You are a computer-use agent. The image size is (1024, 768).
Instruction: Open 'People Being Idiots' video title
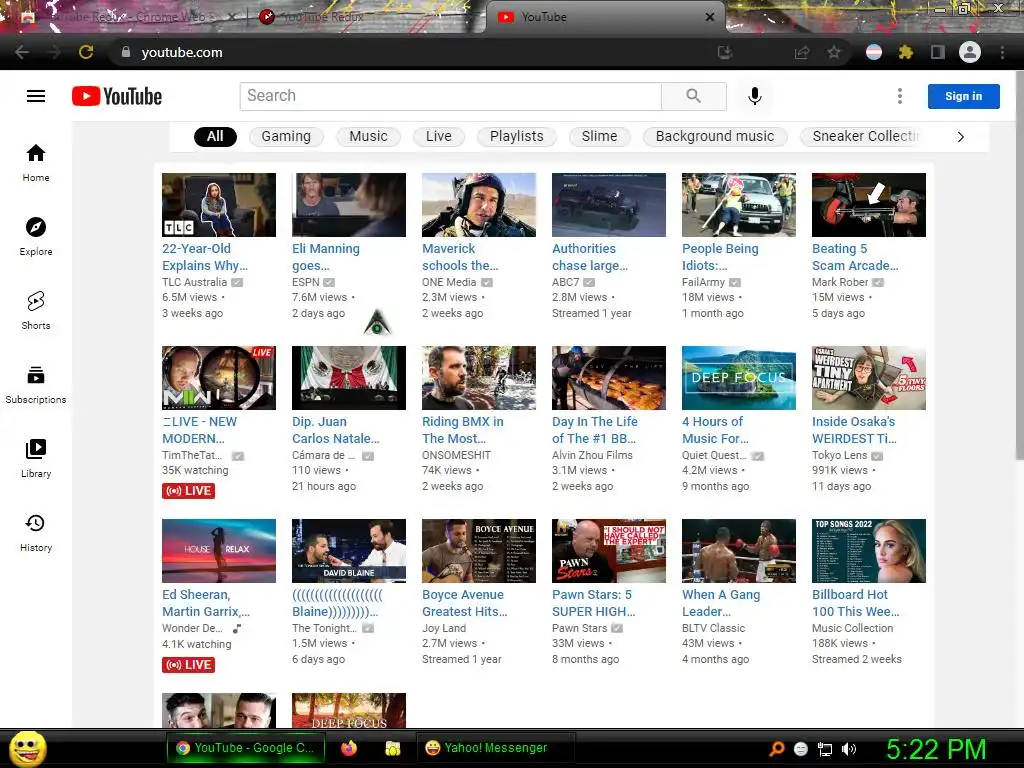pyautogui.click(x=720, y=257)
